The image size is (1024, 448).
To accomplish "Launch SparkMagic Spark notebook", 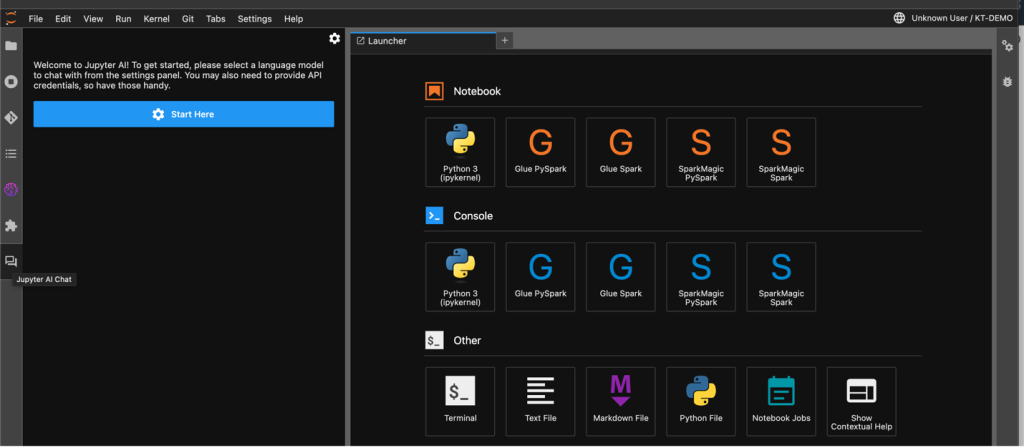I will [781, 152].
